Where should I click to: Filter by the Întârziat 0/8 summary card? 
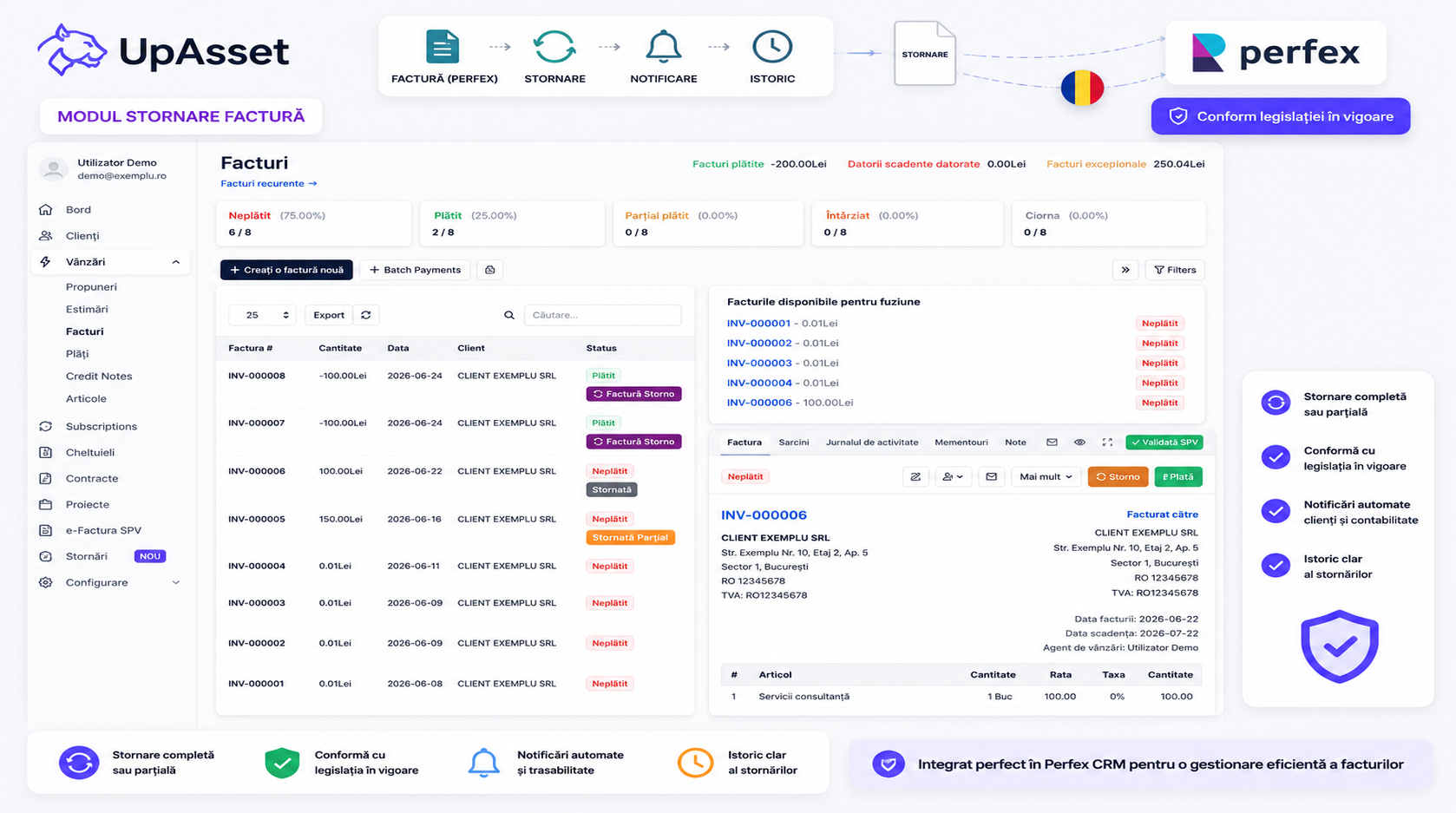coord(907,224)
